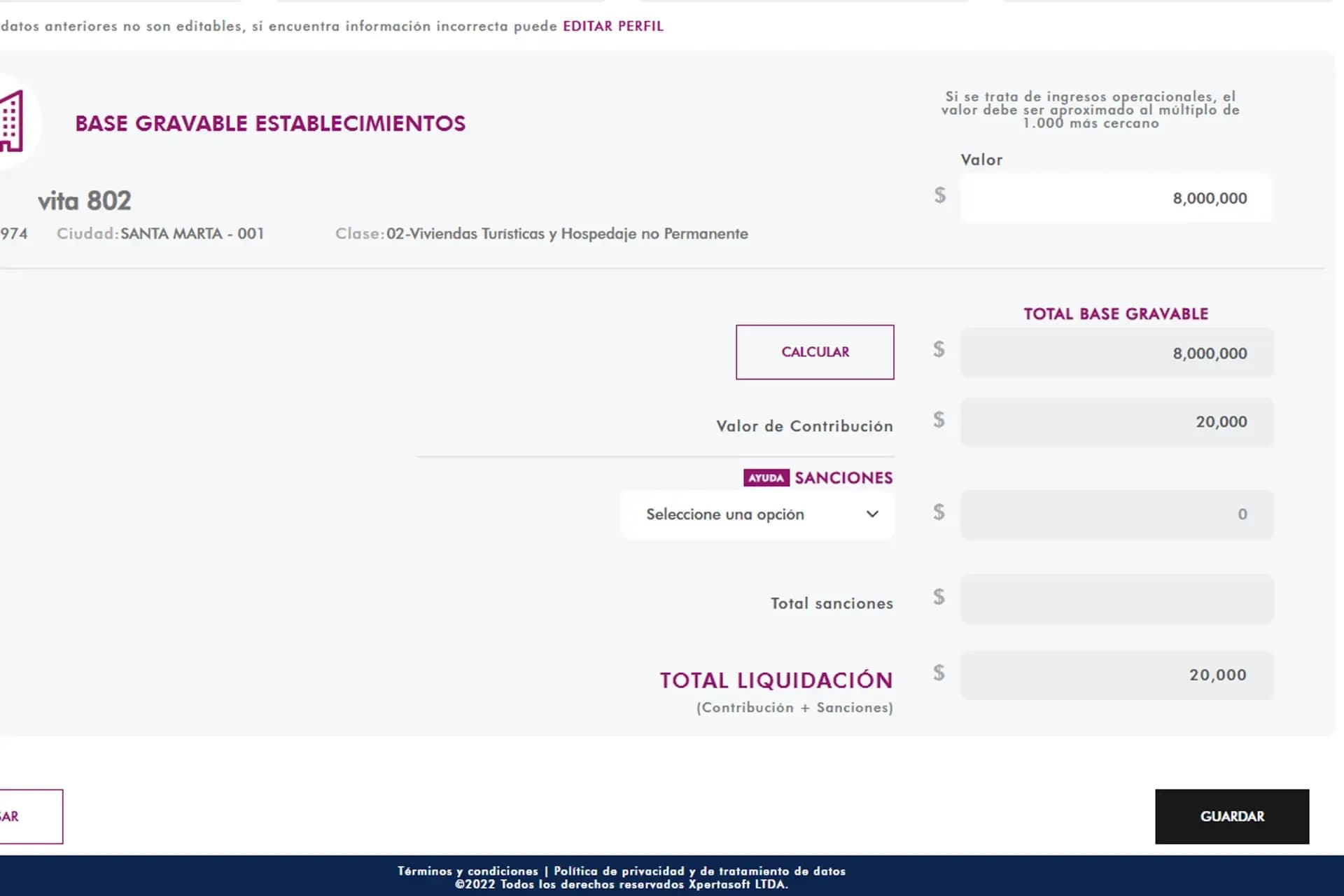Click the ©2022 Xpertasoft copyright text

pos(622,884)
